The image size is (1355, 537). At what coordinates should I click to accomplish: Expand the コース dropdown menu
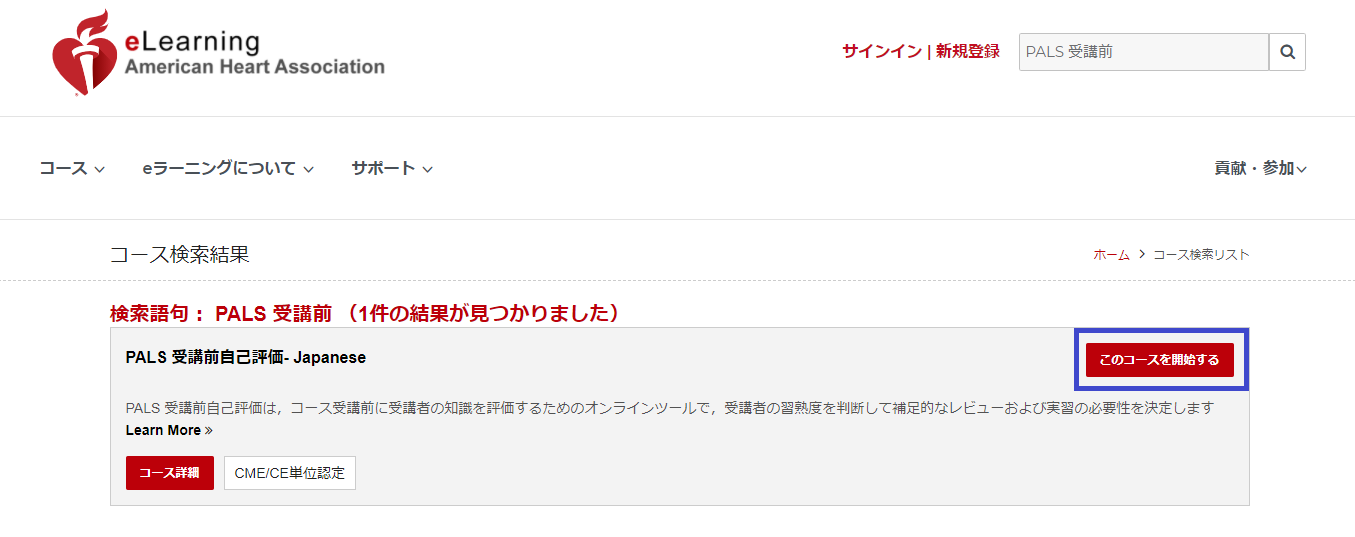(72, 168)
